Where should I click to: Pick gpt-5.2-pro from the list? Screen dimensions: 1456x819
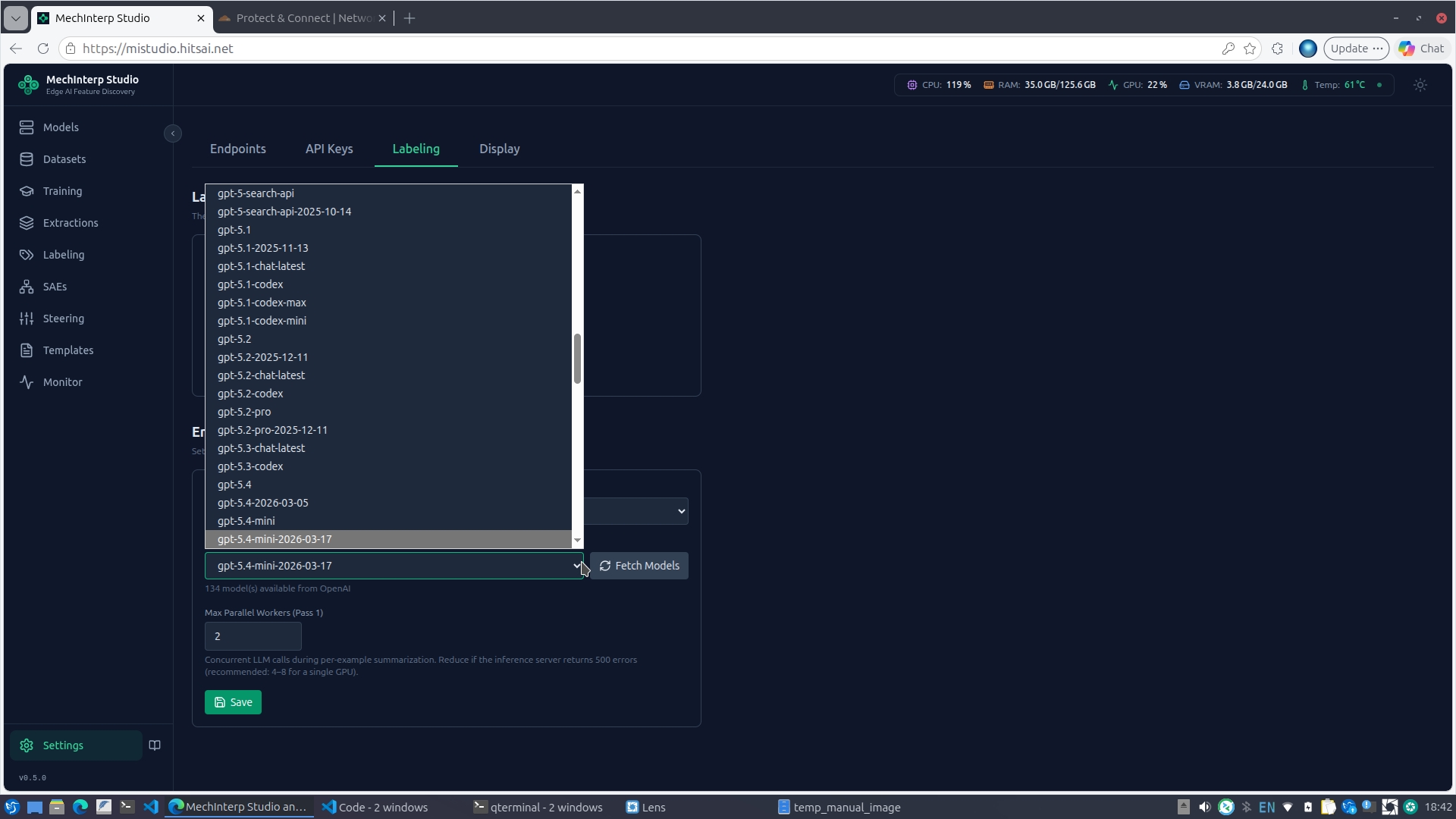[x=388, y=412]
